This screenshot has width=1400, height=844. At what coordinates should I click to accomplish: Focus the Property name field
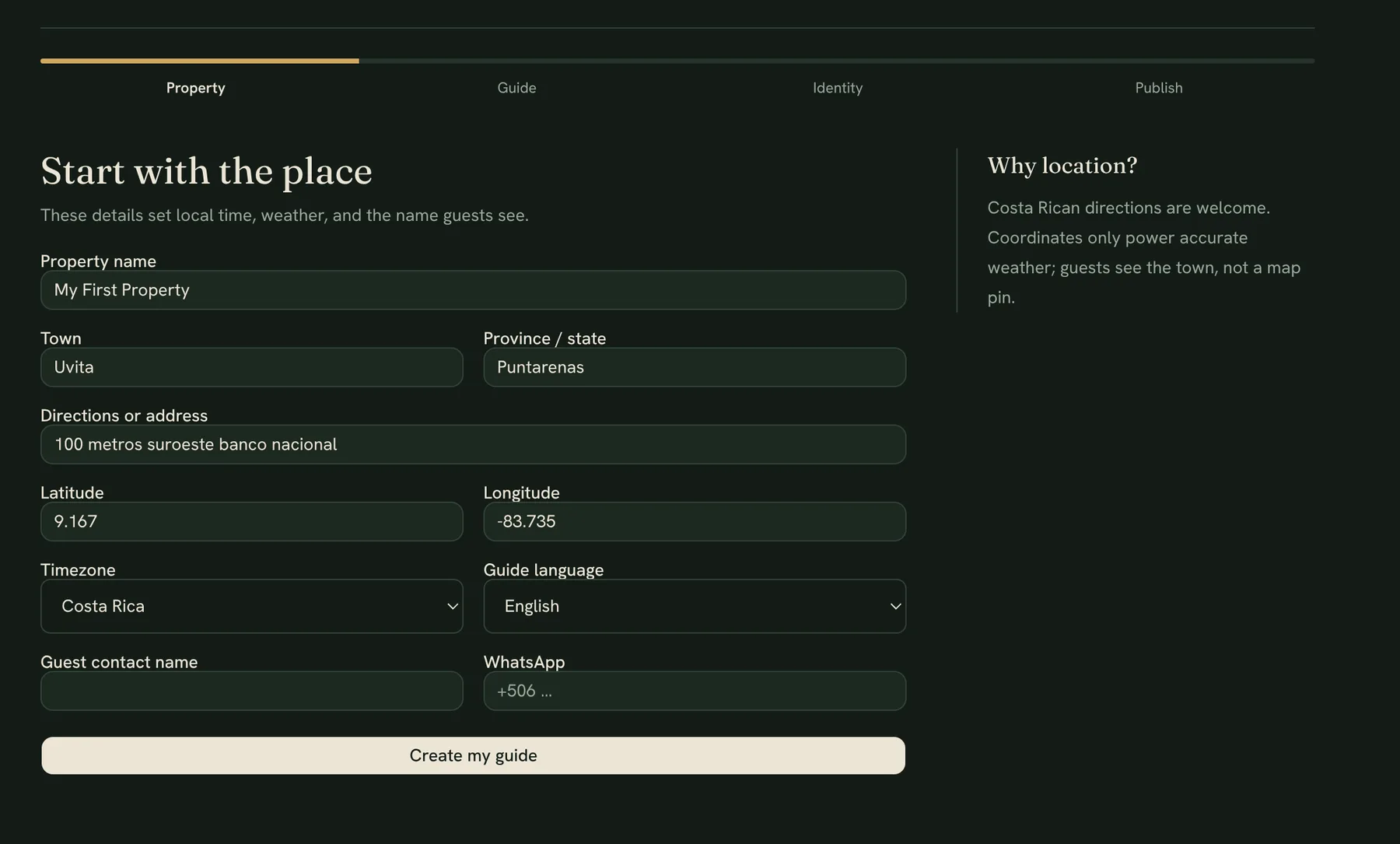tap(473, 290)
